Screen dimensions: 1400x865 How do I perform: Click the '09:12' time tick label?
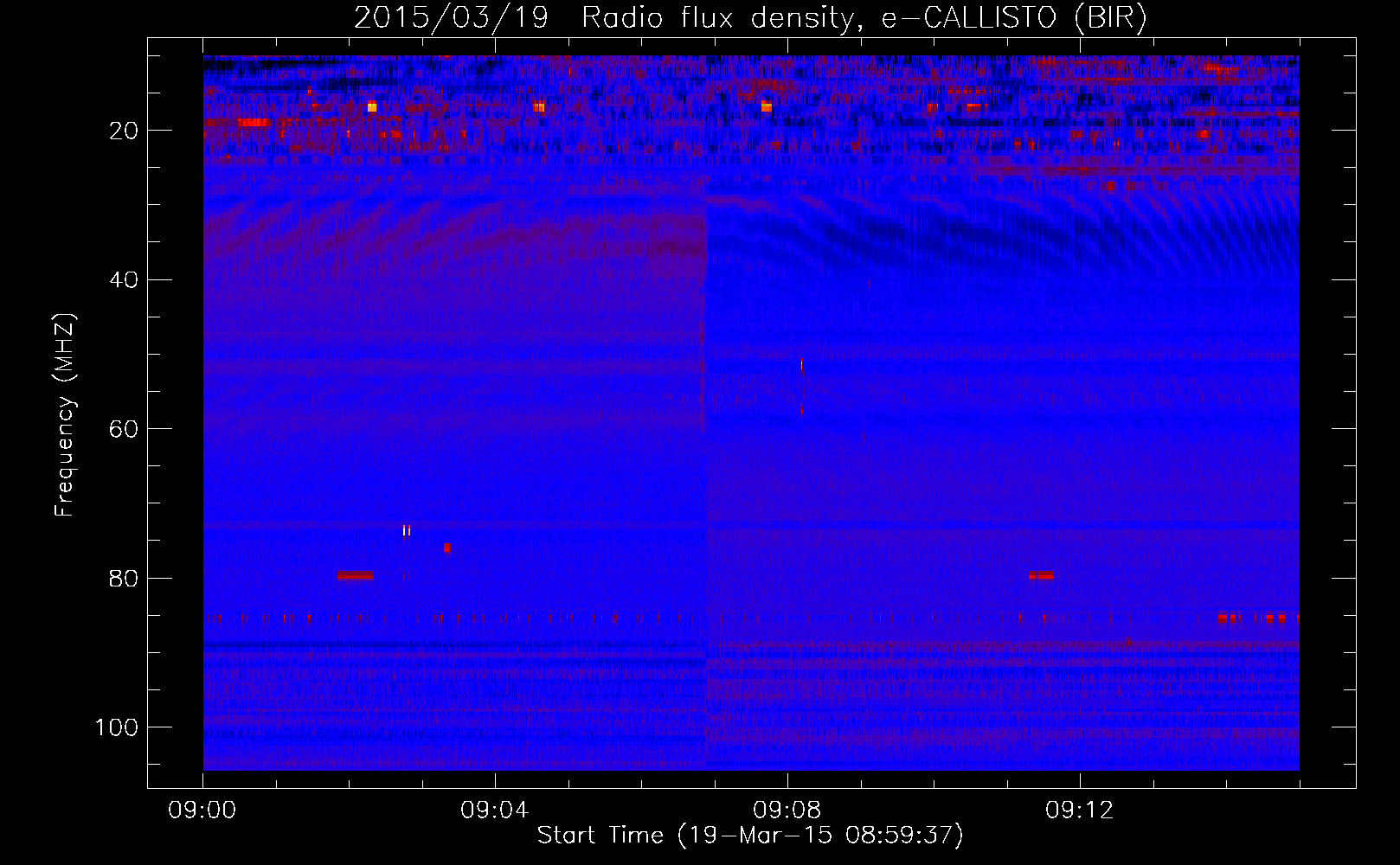pos(1080,811)
